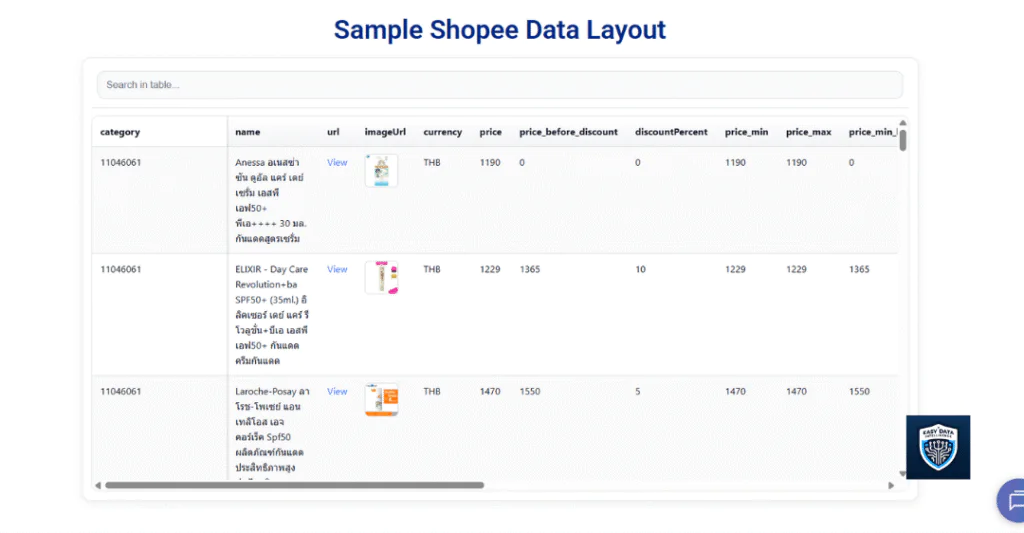Click the horizontal scrollbar right arrow
This screenshot has width=1024, height=533.
tap(891, 485)
